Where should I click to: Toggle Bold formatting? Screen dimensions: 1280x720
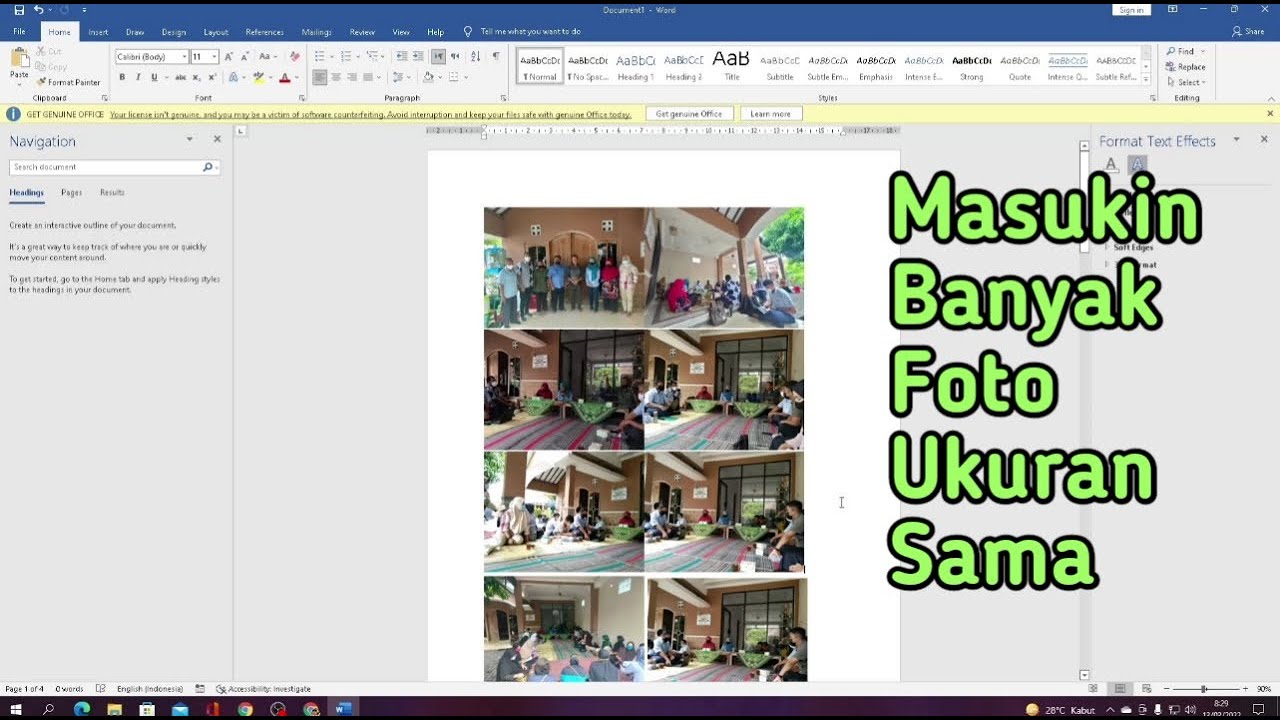pyautogui.click(x=122, y=77)
